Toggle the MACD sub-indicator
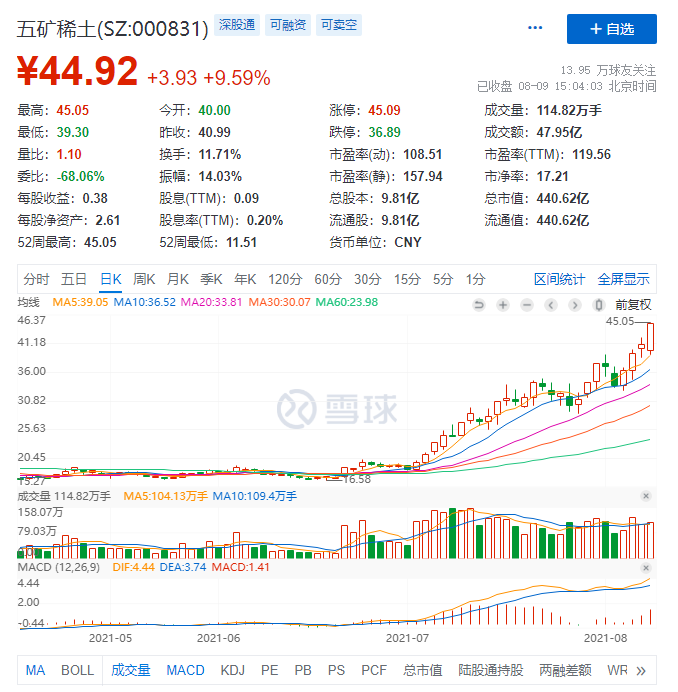Screen dimensions: 678x692 (185, 670)
